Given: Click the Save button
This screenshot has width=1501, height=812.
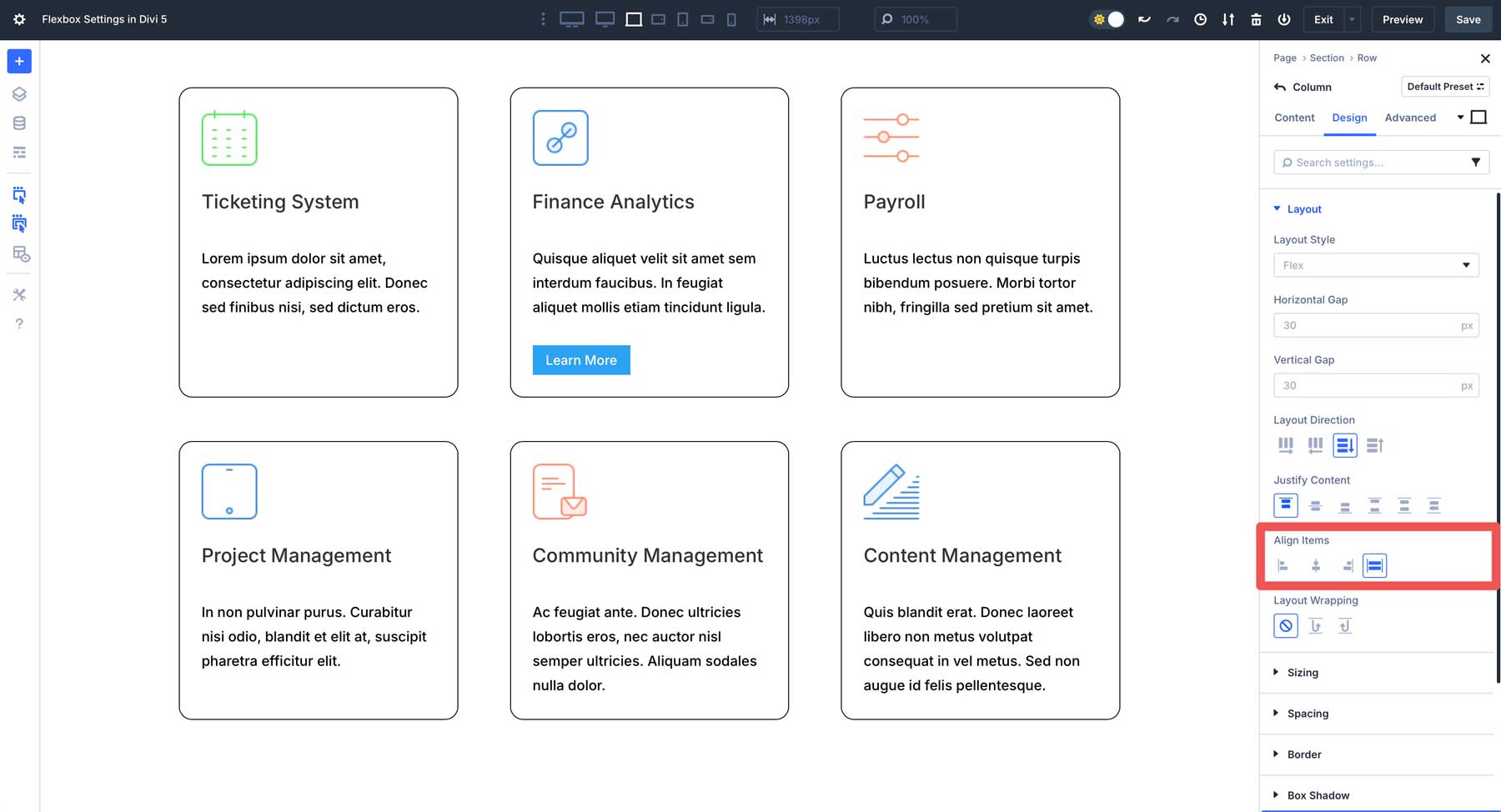Looking at the screenshot, I should pos(1468,19).
